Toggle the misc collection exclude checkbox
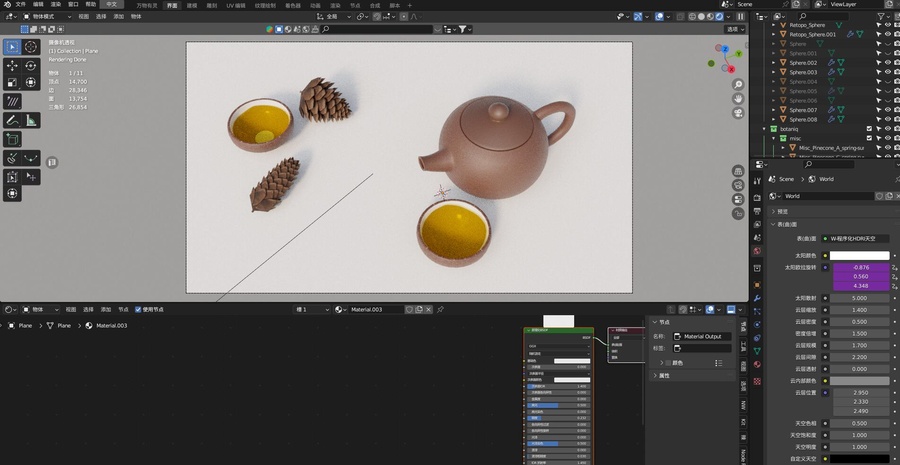This screenshot has width=900, height=465. [869, 138]
